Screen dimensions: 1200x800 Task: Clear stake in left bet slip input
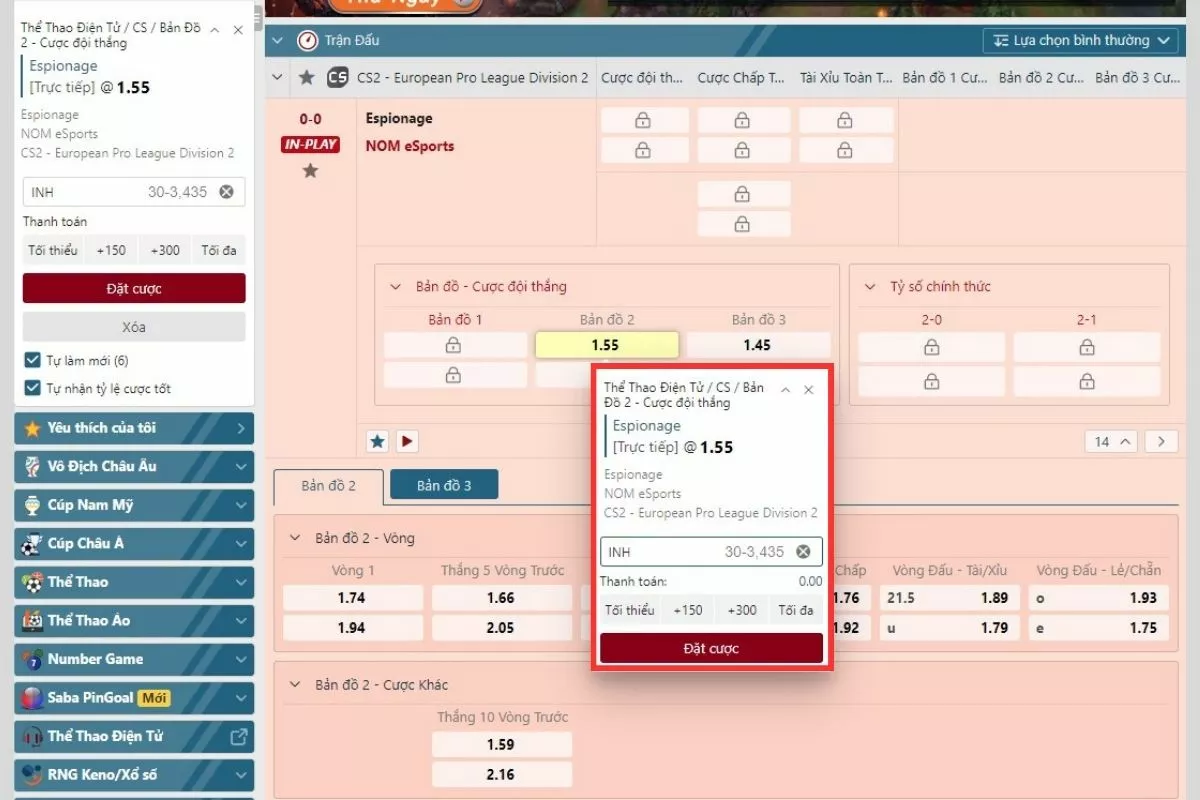click(226, 192)
